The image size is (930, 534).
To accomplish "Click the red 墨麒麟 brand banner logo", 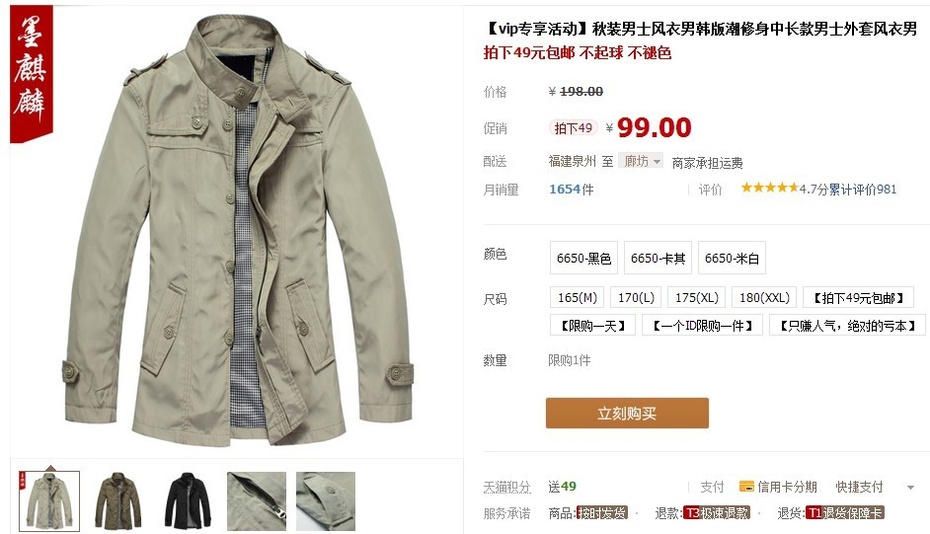I will pyautogui.click(x=31, y=73).
